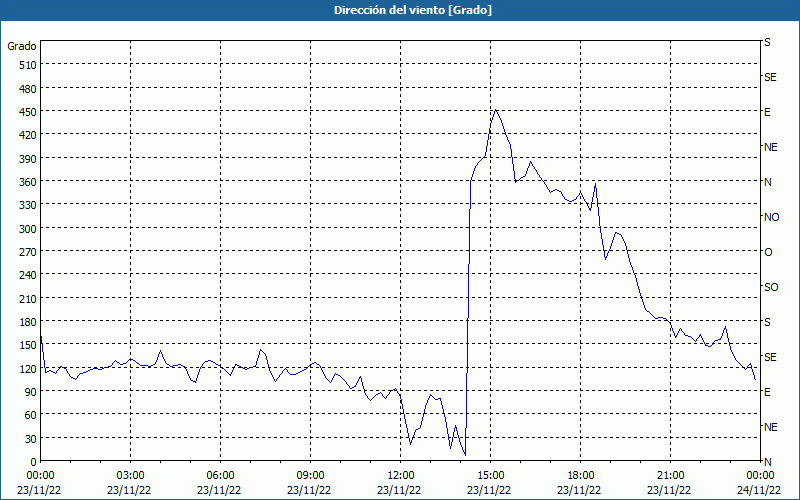The image size is (800, 500).
Task: Select the 23/11/22 date under 12:00
Action: pyautogui.click(x=399, y=490)
